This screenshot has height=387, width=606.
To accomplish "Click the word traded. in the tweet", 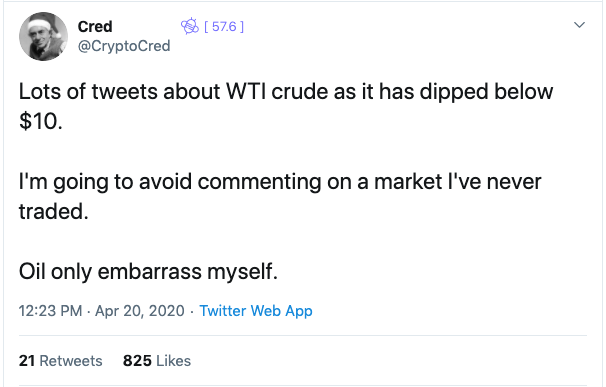I will pyautogui.click(x=54, y=212).
